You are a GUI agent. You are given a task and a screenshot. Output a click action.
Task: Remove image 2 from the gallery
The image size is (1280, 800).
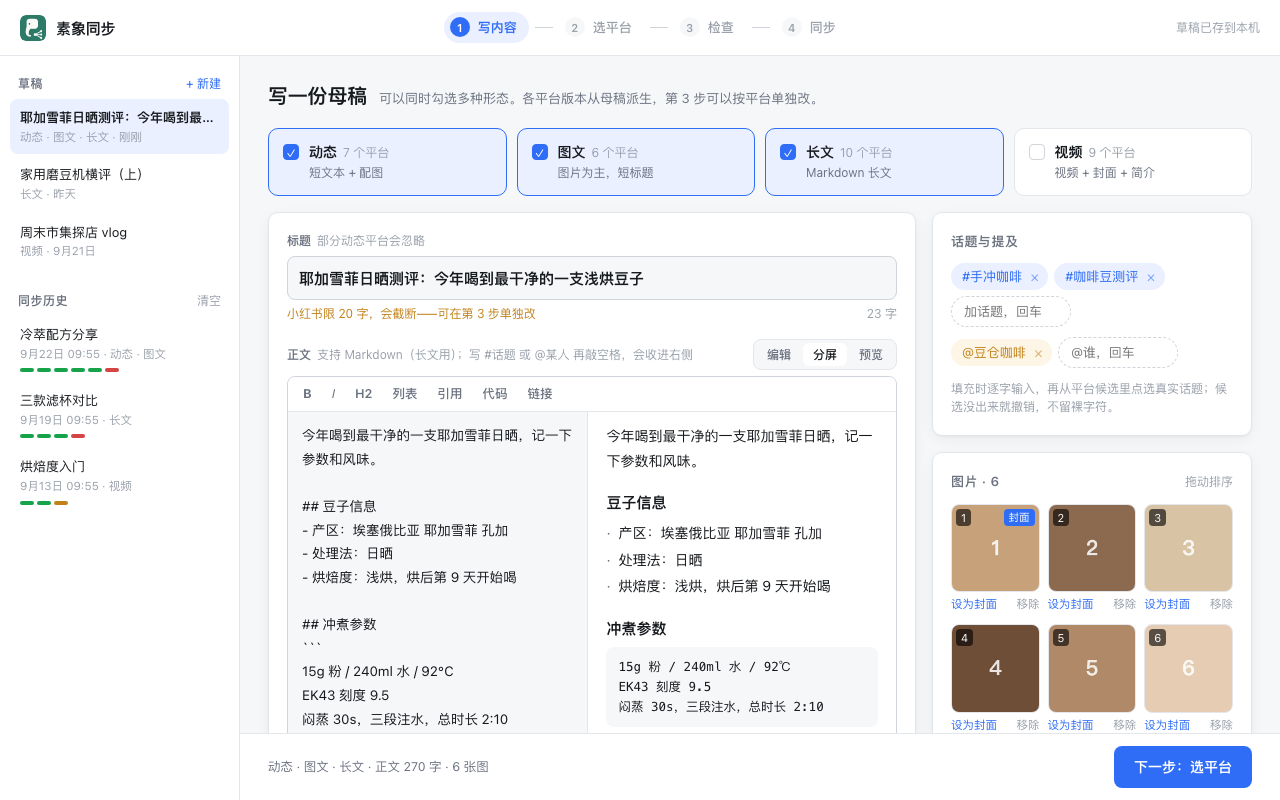(x=1125, y=604)
